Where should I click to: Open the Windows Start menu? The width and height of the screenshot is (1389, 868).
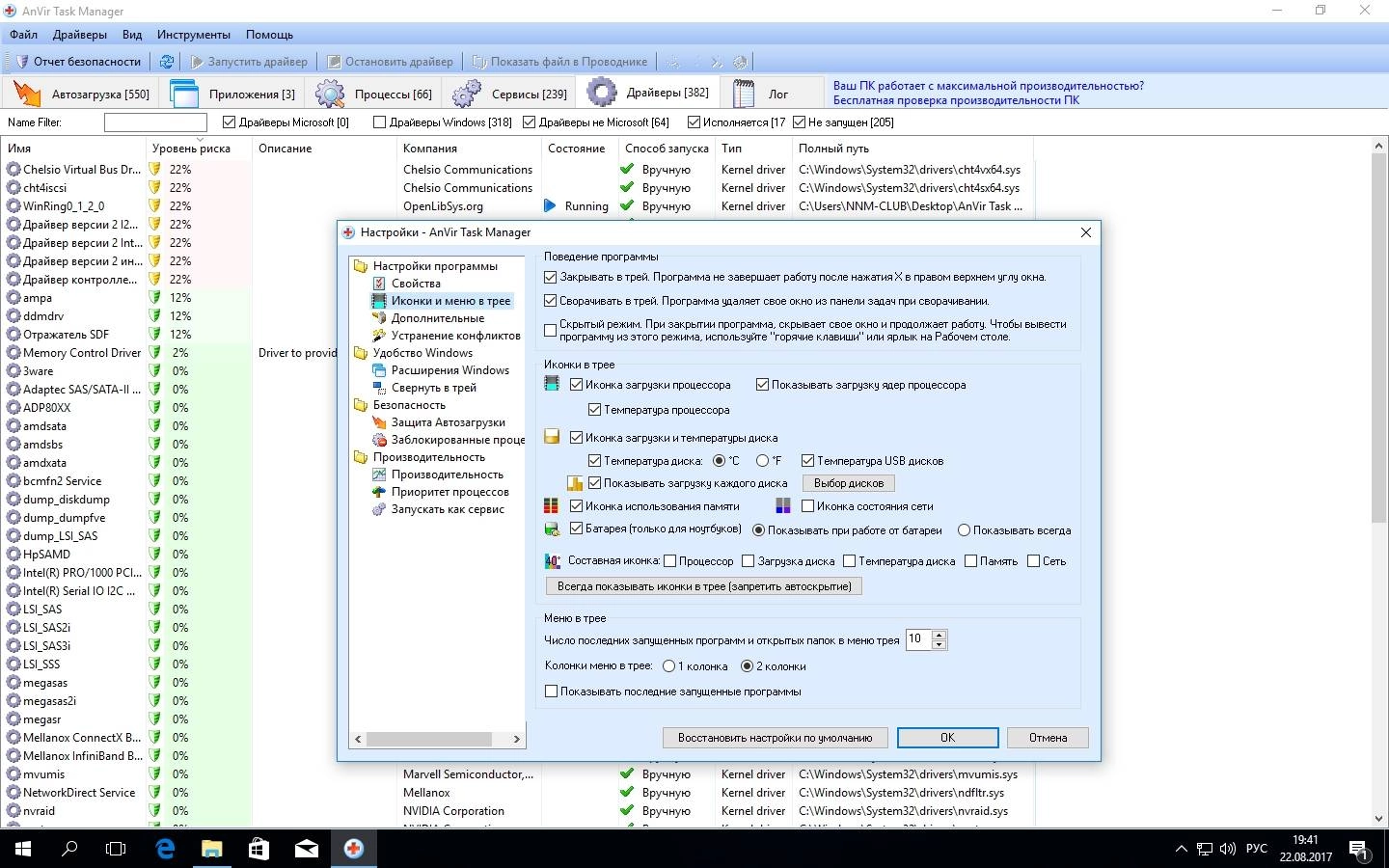(x=23, y=849)
